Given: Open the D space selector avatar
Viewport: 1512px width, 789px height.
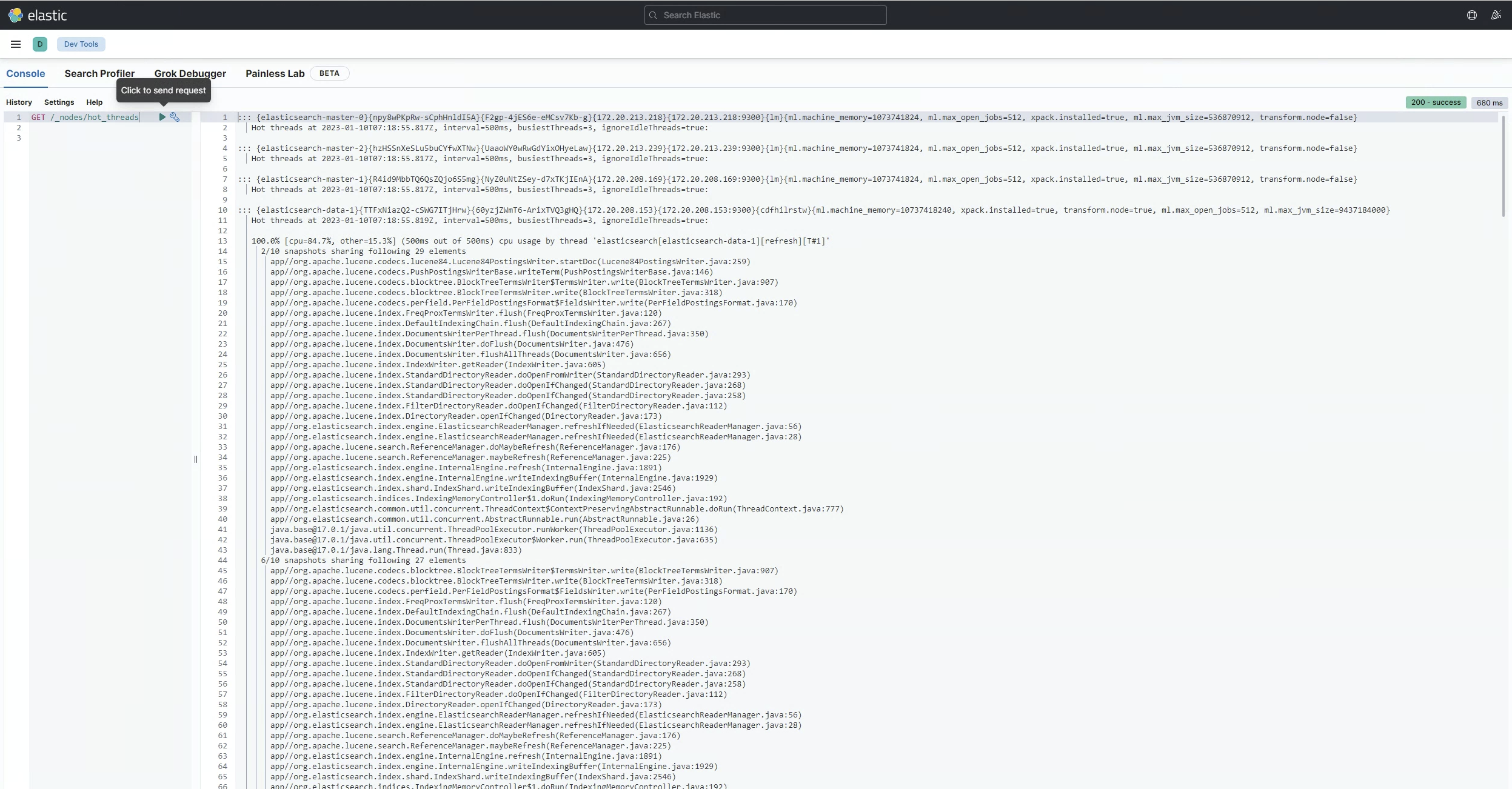Looking at the screenshot, I should point(40,44).
